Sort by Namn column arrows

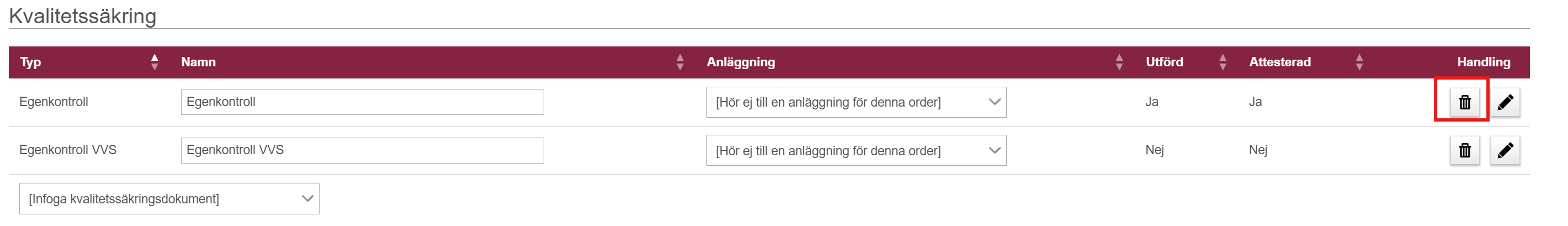(680, 62)
